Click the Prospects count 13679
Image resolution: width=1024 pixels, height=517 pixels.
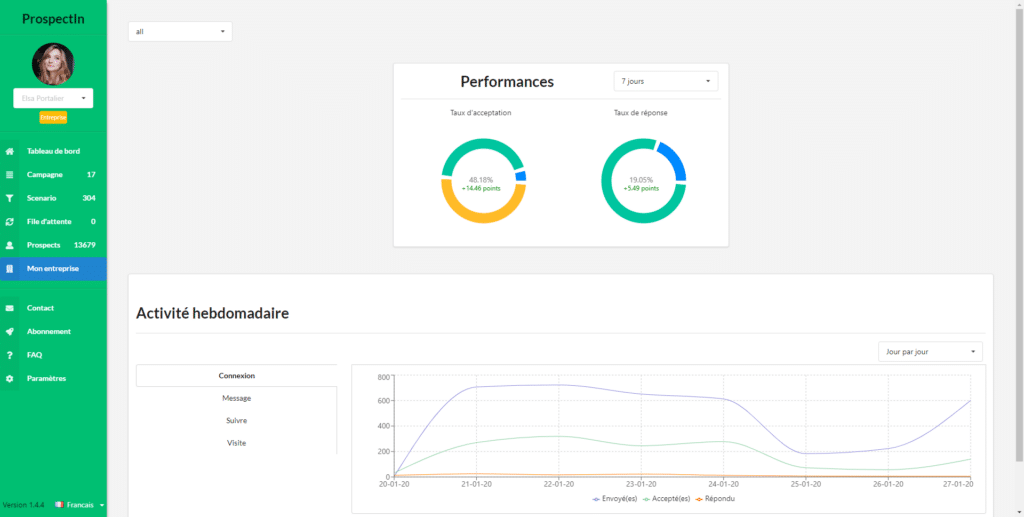point(85,245)
